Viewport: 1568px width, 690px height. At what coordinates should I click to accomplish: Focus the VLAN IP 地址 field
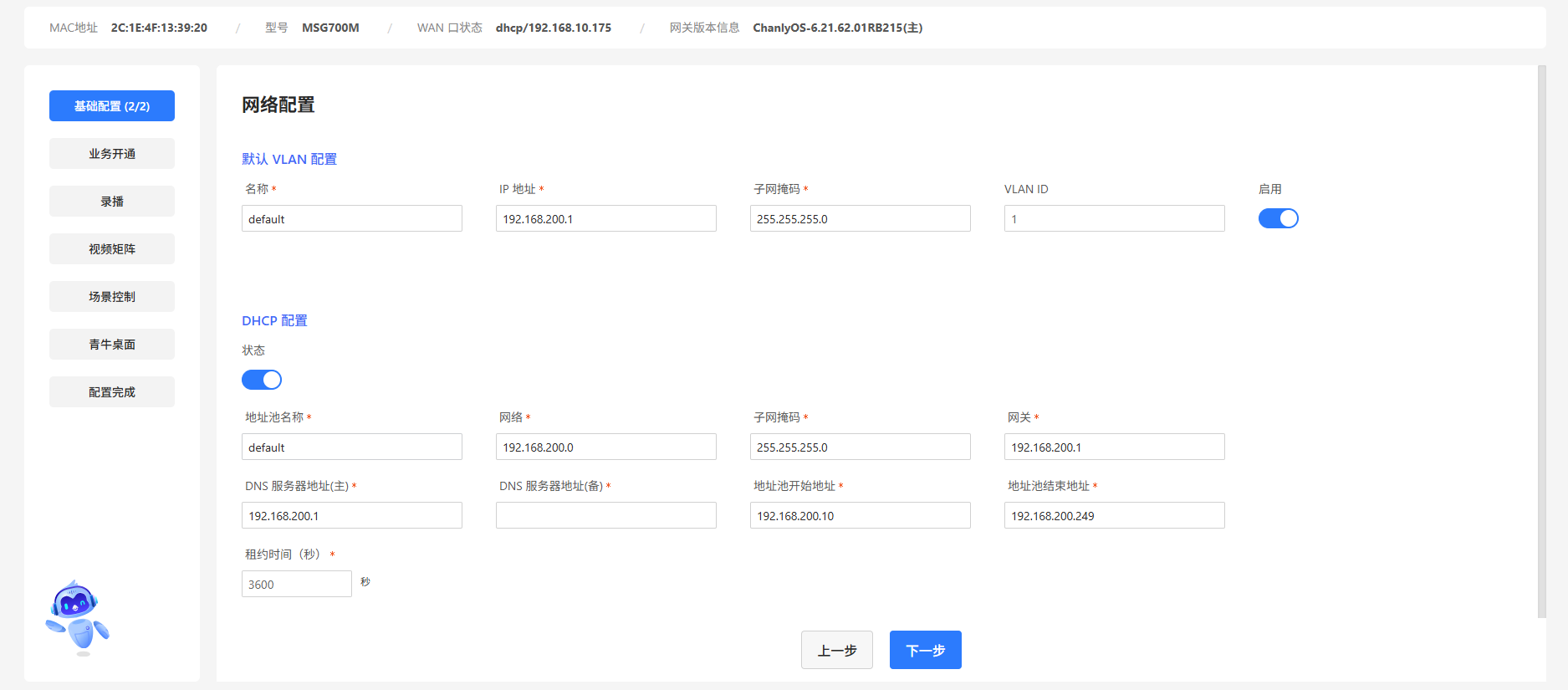(605, 219)
